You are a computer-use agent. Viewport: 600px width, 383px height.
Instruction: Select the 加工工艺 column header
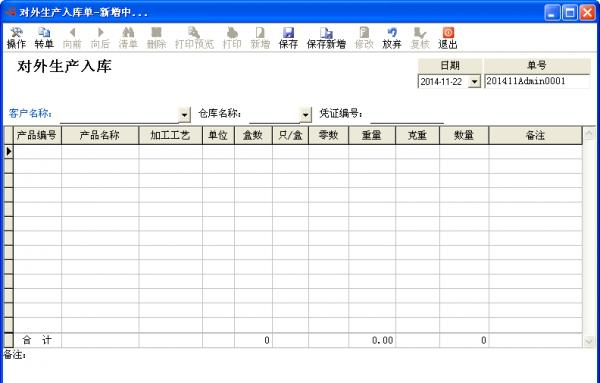pyautogui.click(x=170, y=135)
